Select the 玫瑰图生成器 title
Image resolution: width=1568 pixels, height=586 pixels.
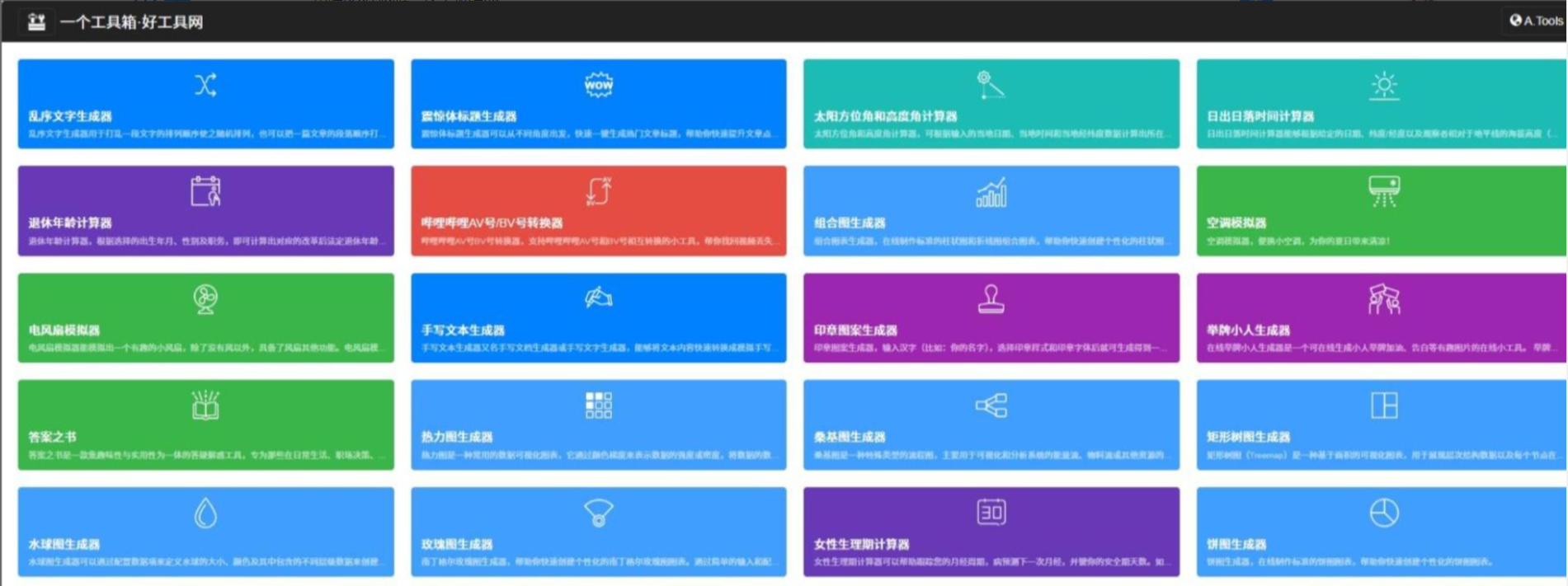pyautogui.click(x=457, y=544)
